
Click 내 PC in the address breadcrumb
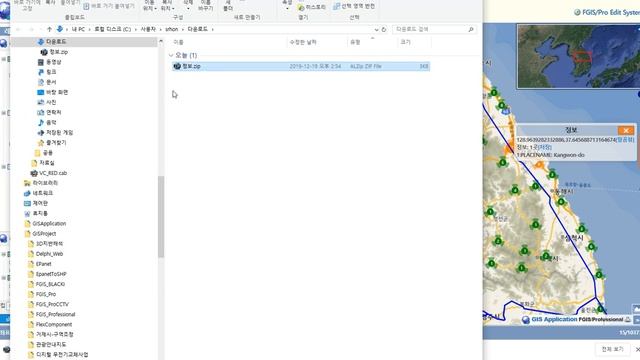tap(78, 29)
